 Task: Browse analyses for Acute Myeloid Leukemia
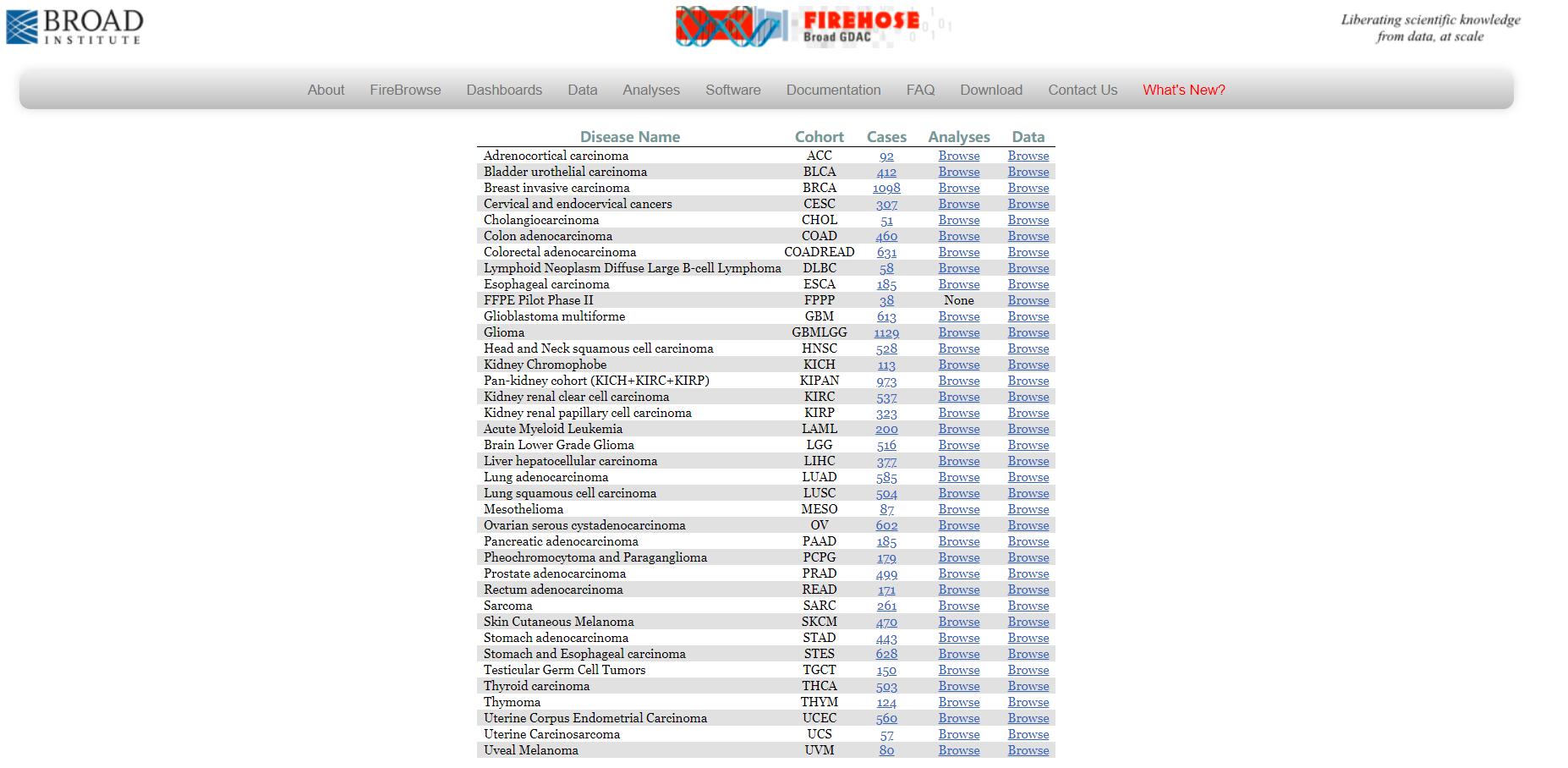click(x=959, y=429)
